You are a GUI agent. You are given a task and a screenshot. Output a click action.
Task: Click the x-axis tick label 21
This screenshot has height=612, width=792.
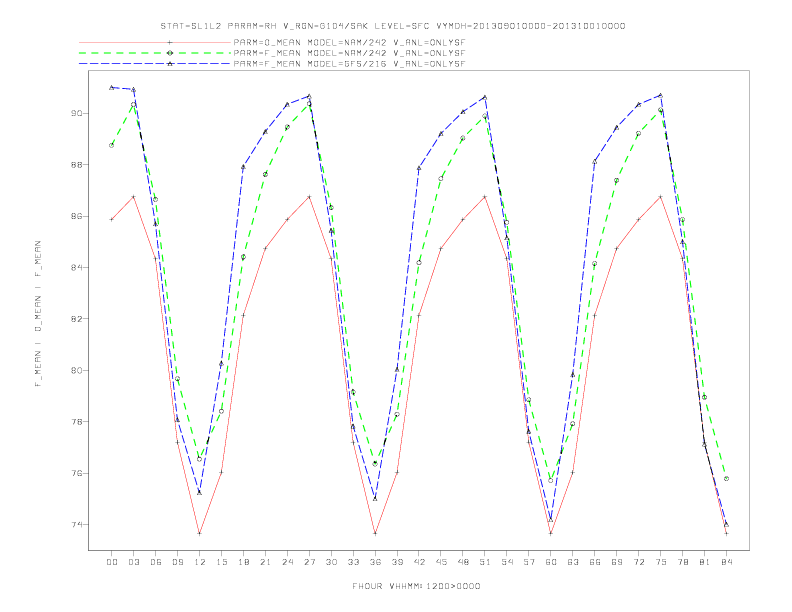(265, 562)
